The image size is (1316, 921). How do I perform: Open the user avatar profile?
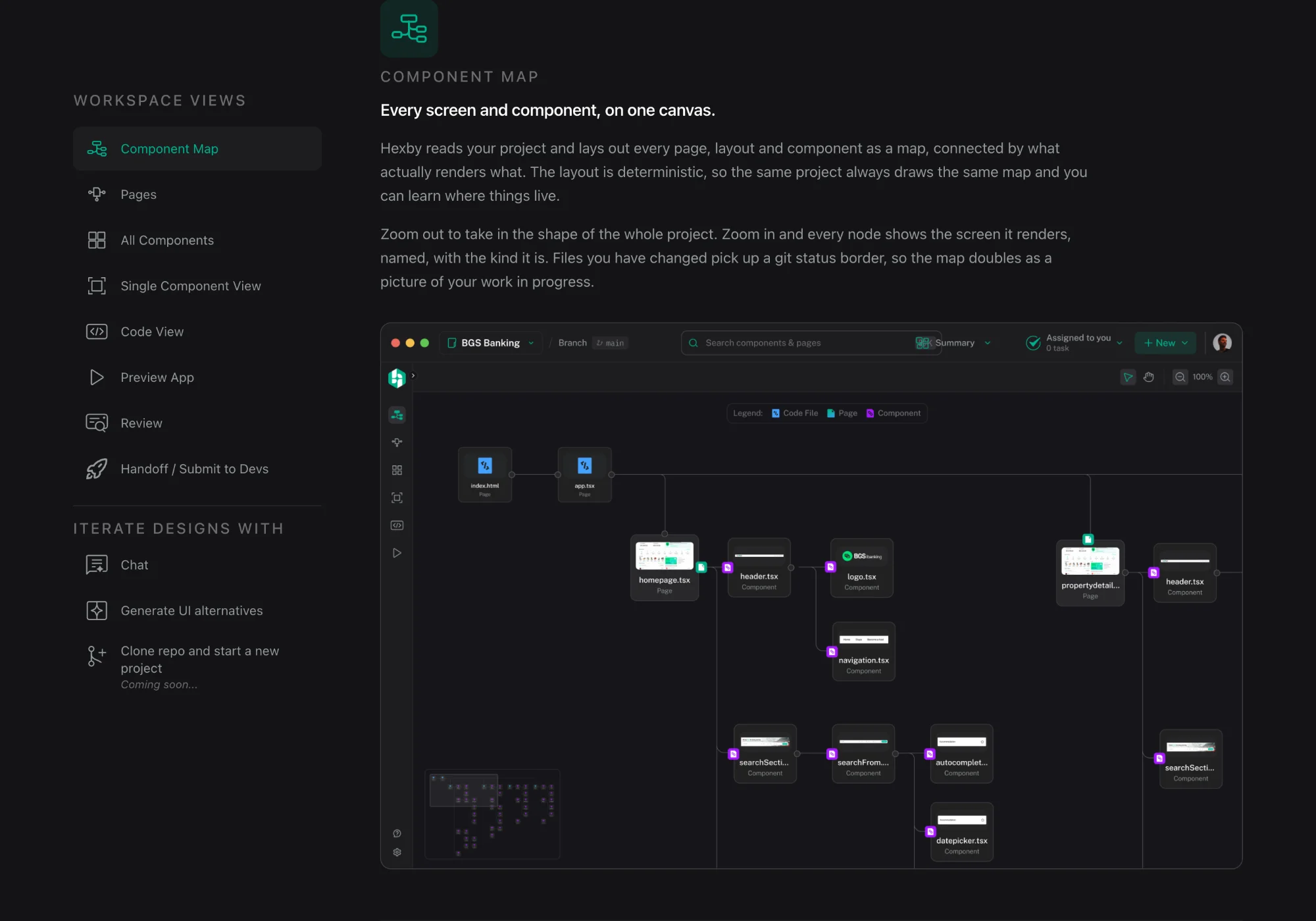click(1223, 342)
